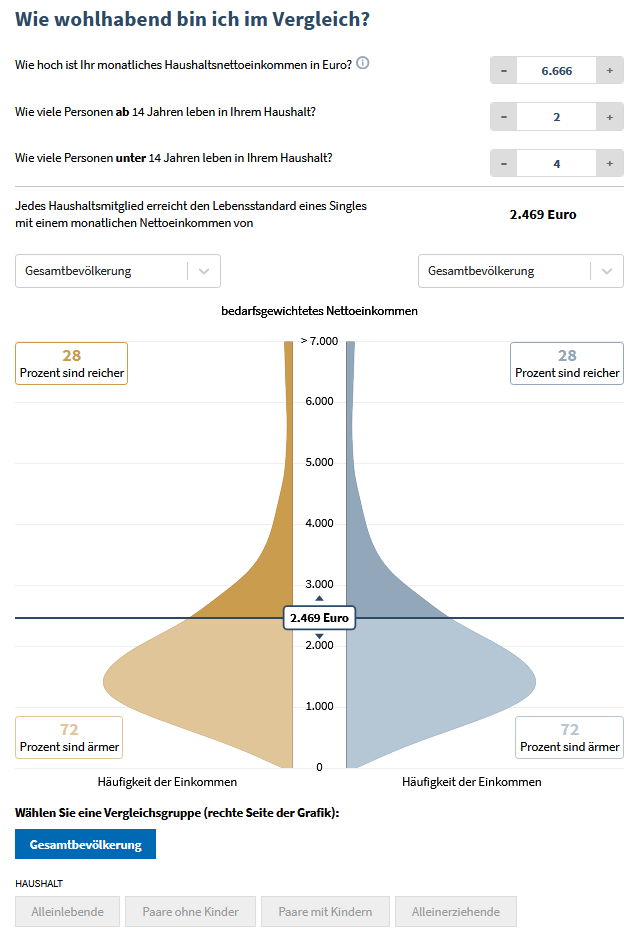633x931 pixels.
Task: Increase number of persons under 14
Action: click(x=610, y=163)
